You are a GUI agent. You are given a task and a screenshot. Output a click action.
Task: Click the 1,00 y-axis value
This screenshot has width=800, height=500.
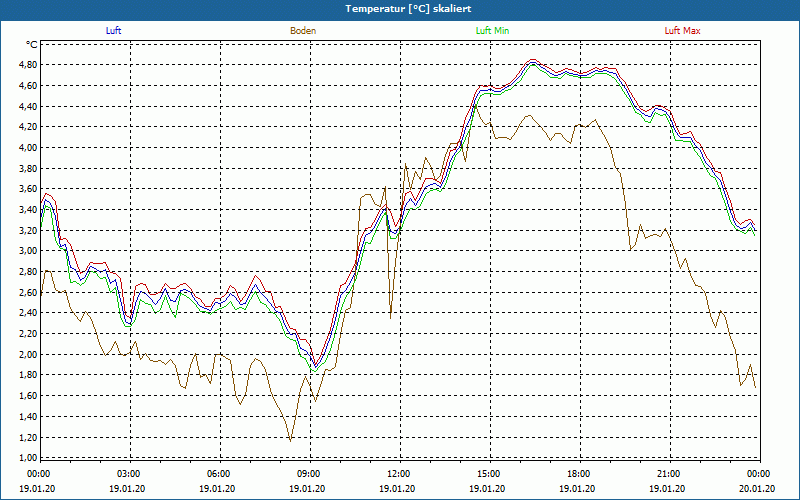pos(28,457)
